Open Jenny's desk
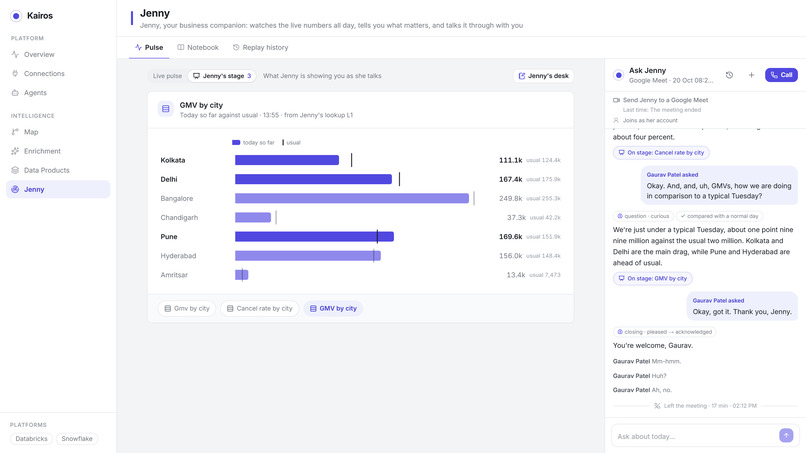The width and height of the screenshot is (806, 453). tap(543, 76)
